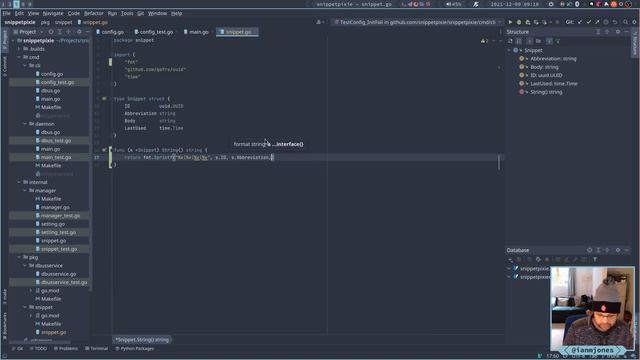
Task: Click pkg breadcrumb in navigation bar
Action: point(45,22)
